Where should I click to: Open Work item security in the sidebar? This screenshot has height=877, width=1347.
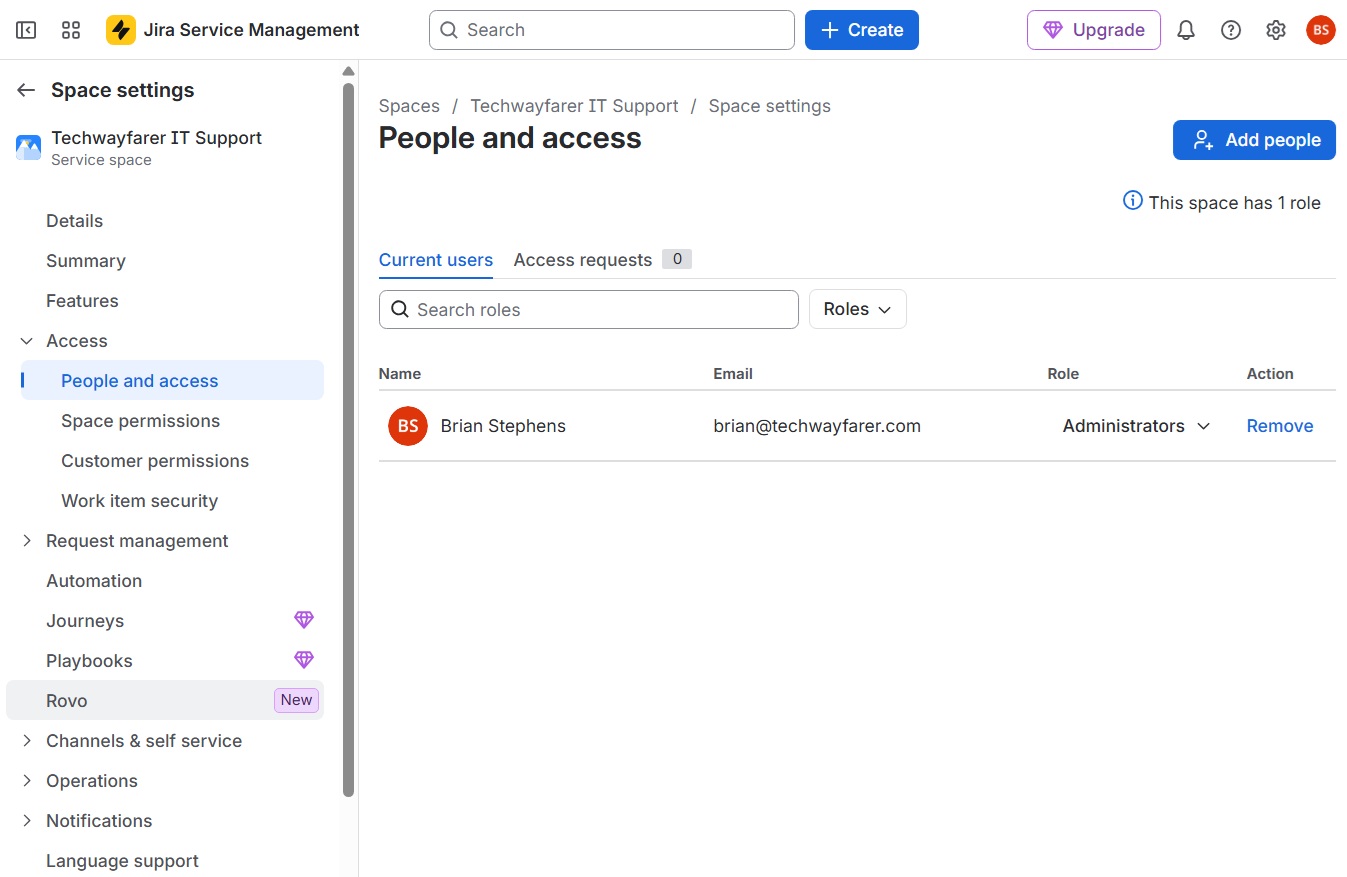coord(139,501)
